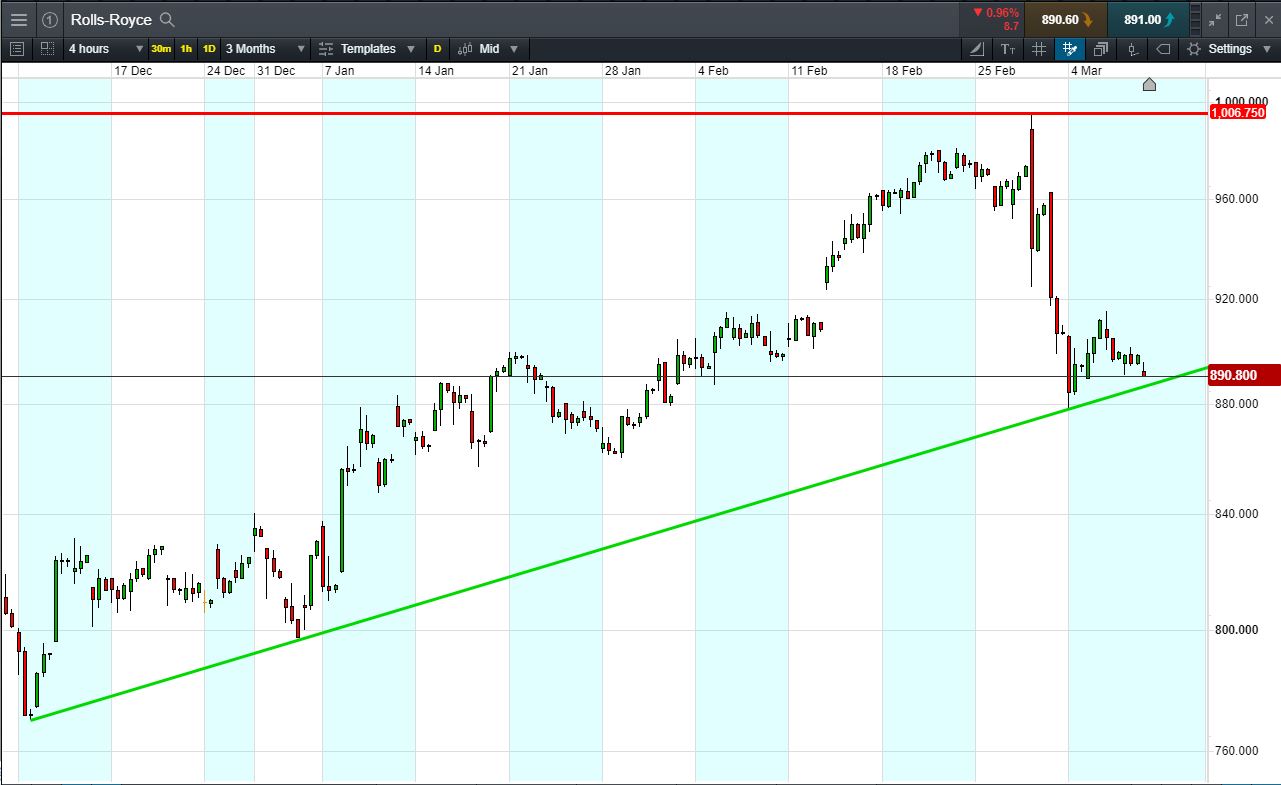Toggle the chart gridlines icon
1281x785 pixels.
pyautogui.click(x=1038, y=48)
